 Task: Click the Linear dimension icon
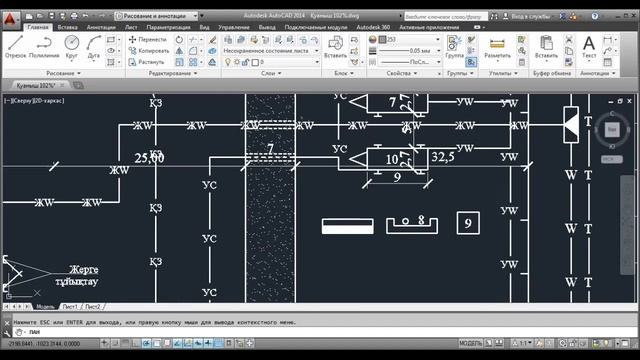click(x=608, y=40)
